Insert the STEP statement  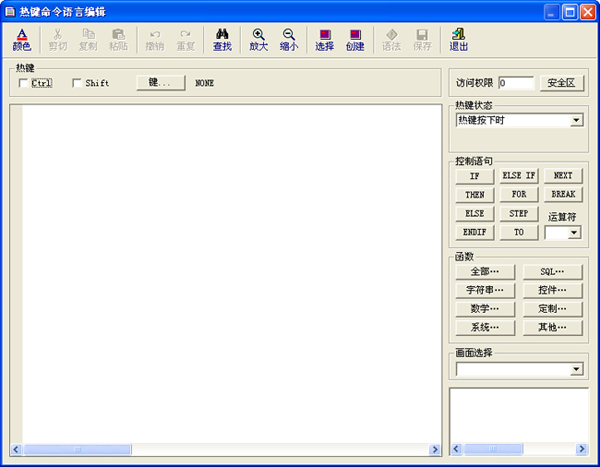[x=519, y=214]
